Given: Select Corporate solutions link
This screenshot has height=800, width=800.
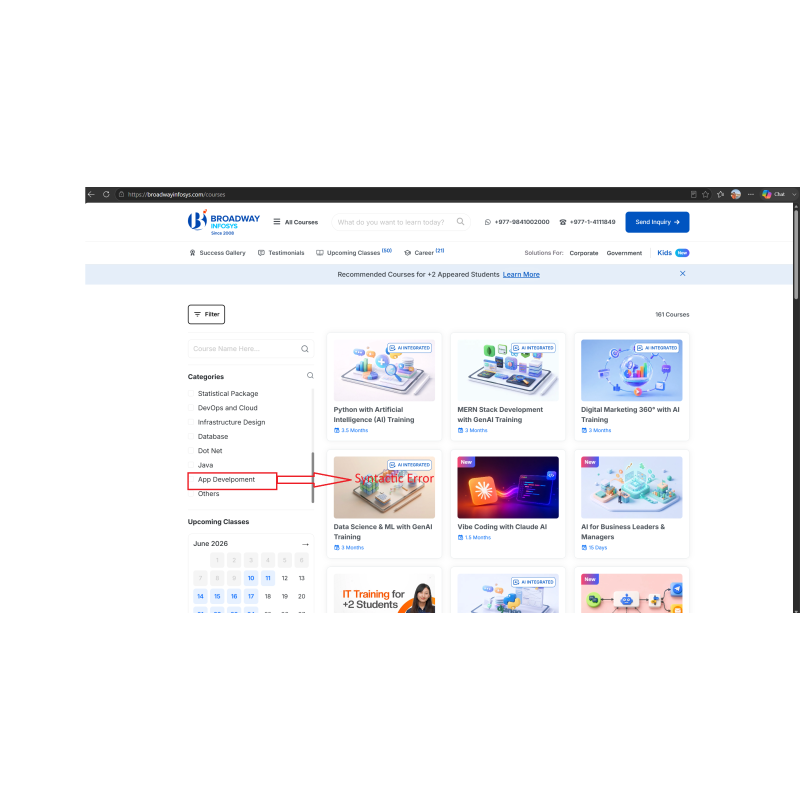Looking at the screenshot, I should point(584,253).
